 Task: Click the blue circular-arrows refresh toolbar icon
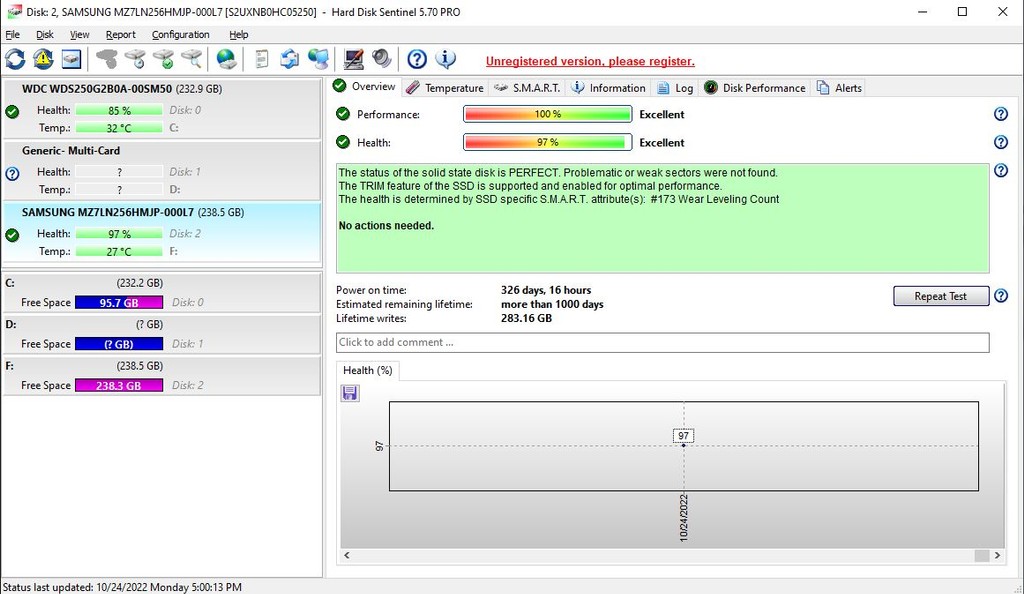point(15,59)
